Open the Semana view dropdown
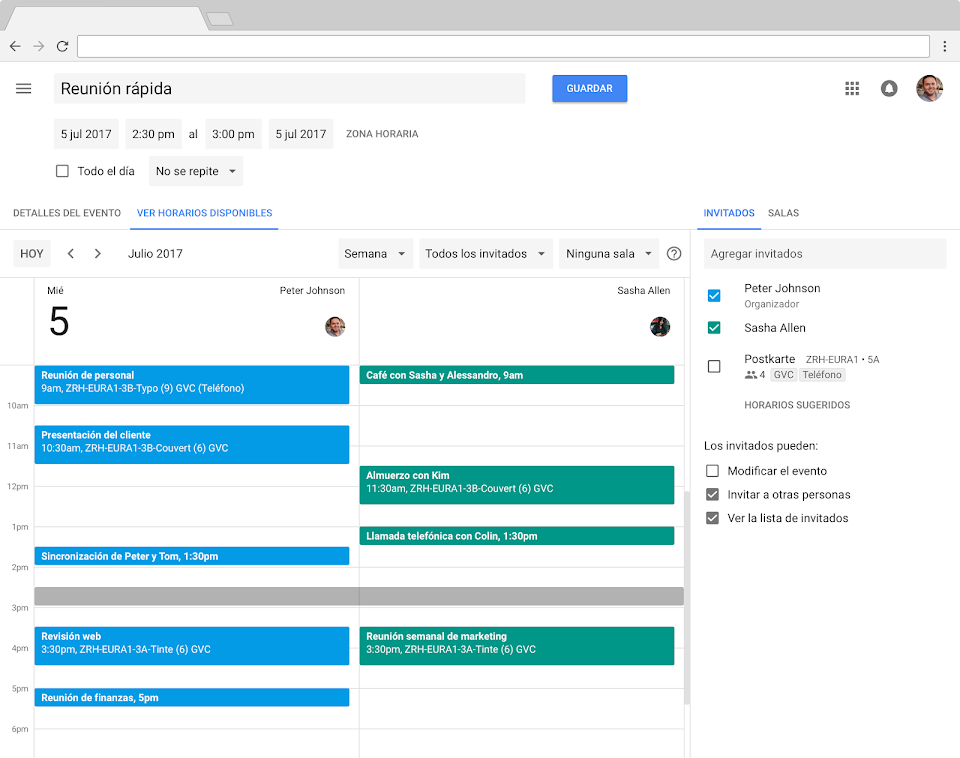The height and width of the screenshot is (758, 960). coord(375,254)
